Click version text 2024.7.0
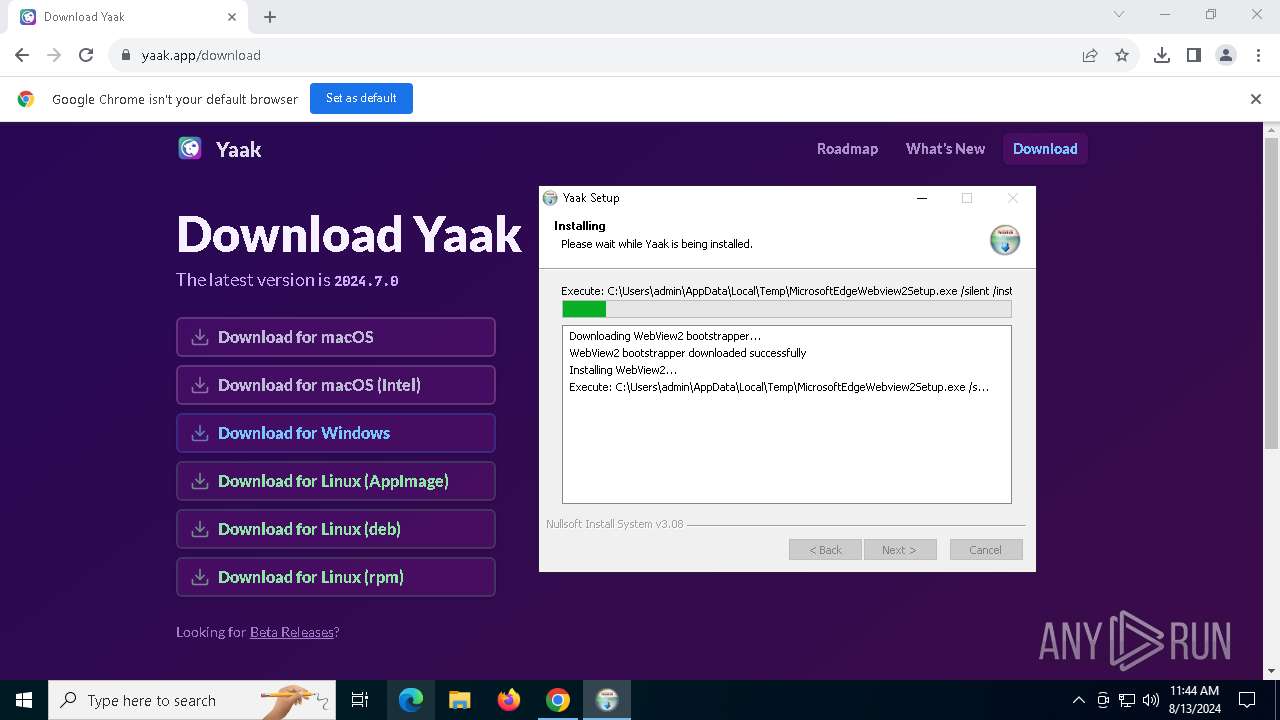Screen dimensions: 1280x720 [366, 281]
